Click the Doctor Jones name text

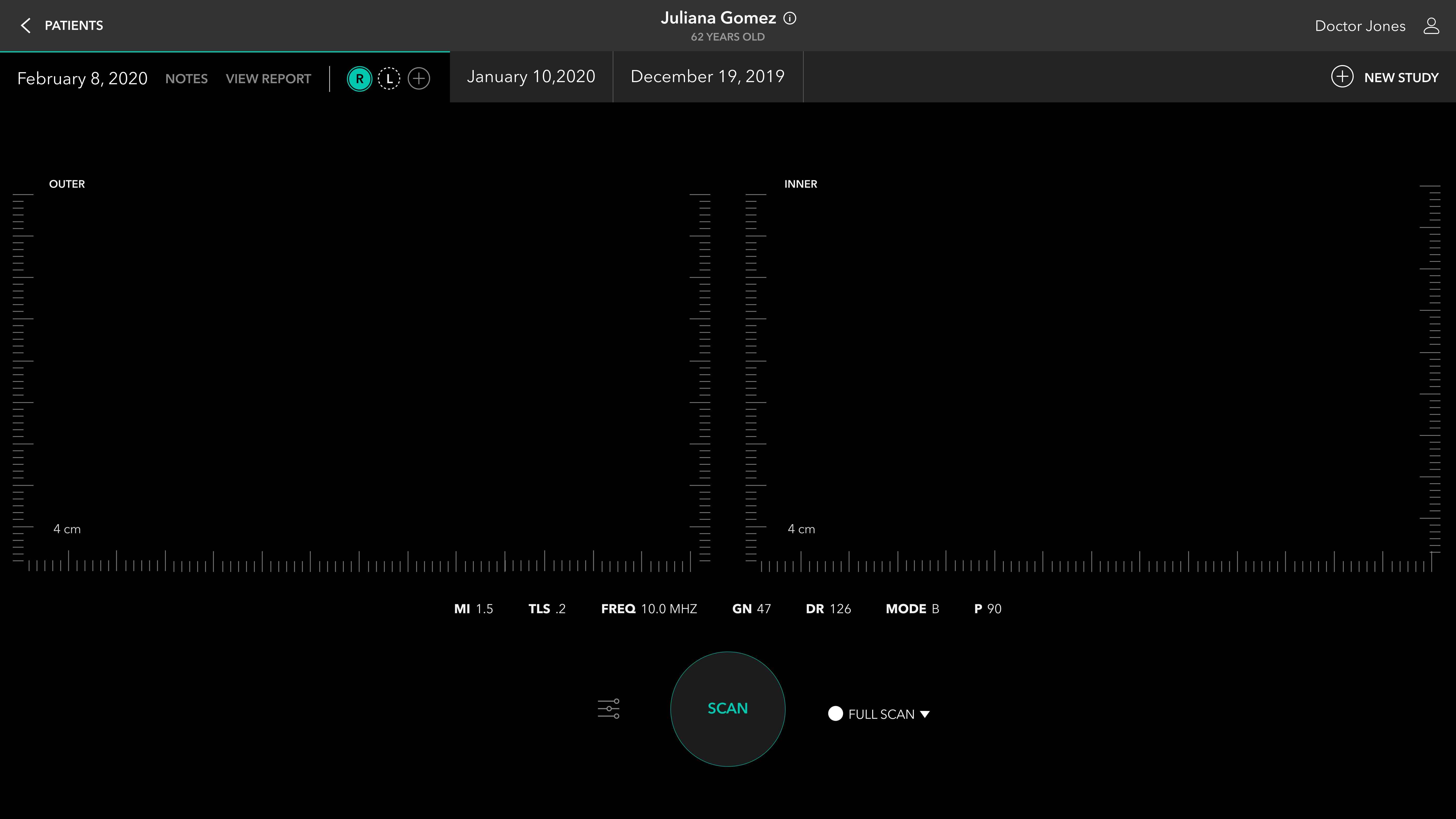click(x=1359, y=26)
